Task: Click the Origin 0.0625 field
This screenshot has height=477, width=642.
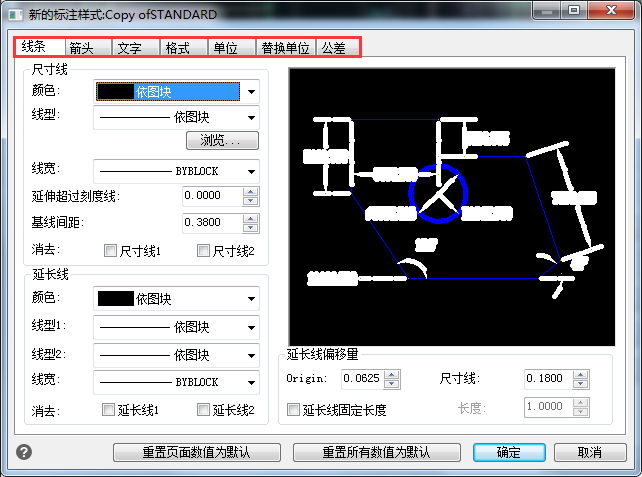Action: [x=363, y=379]
